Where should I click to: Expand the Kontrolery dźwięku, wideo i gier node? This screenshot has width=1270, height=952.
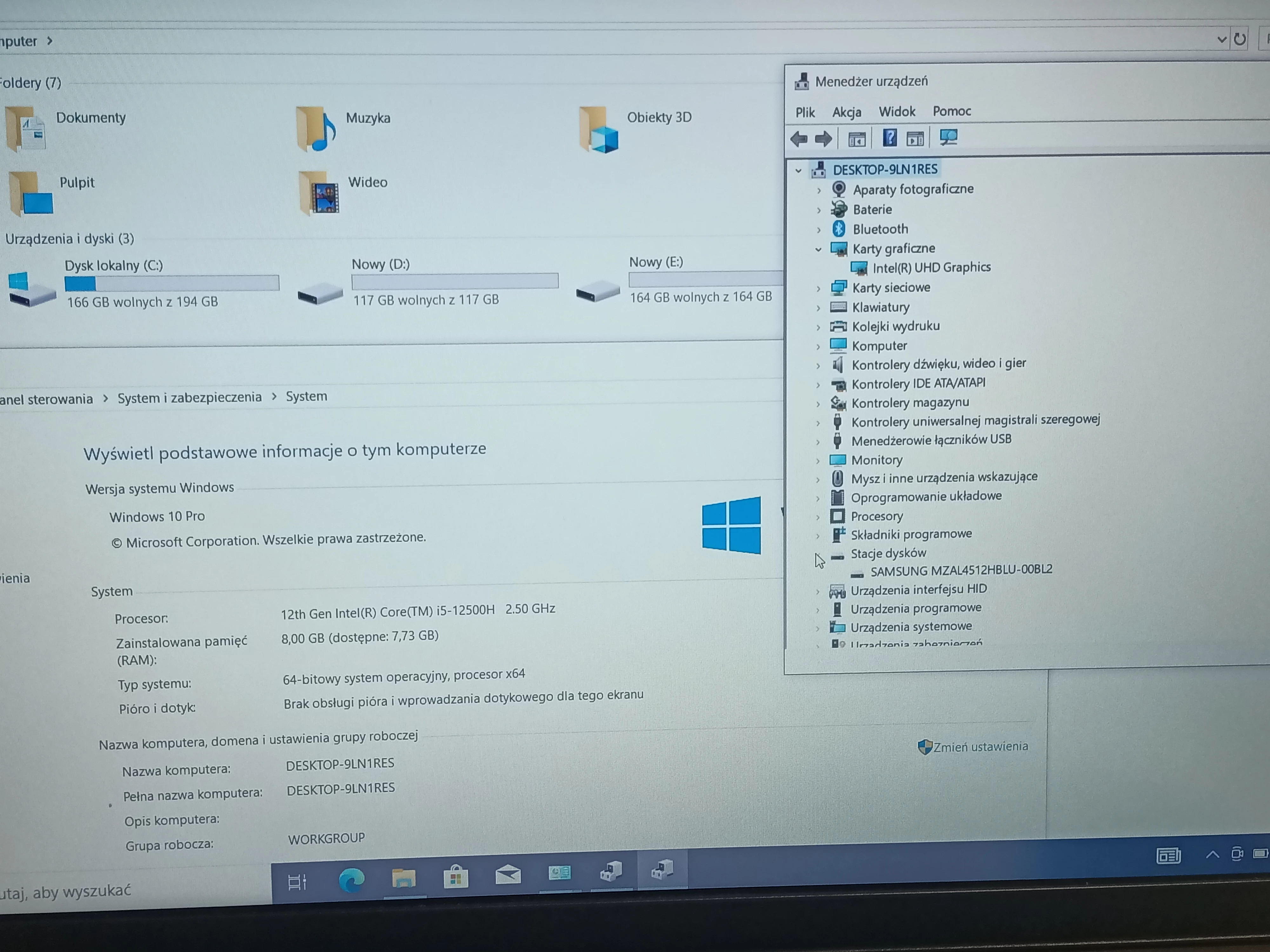pos(818,366)
